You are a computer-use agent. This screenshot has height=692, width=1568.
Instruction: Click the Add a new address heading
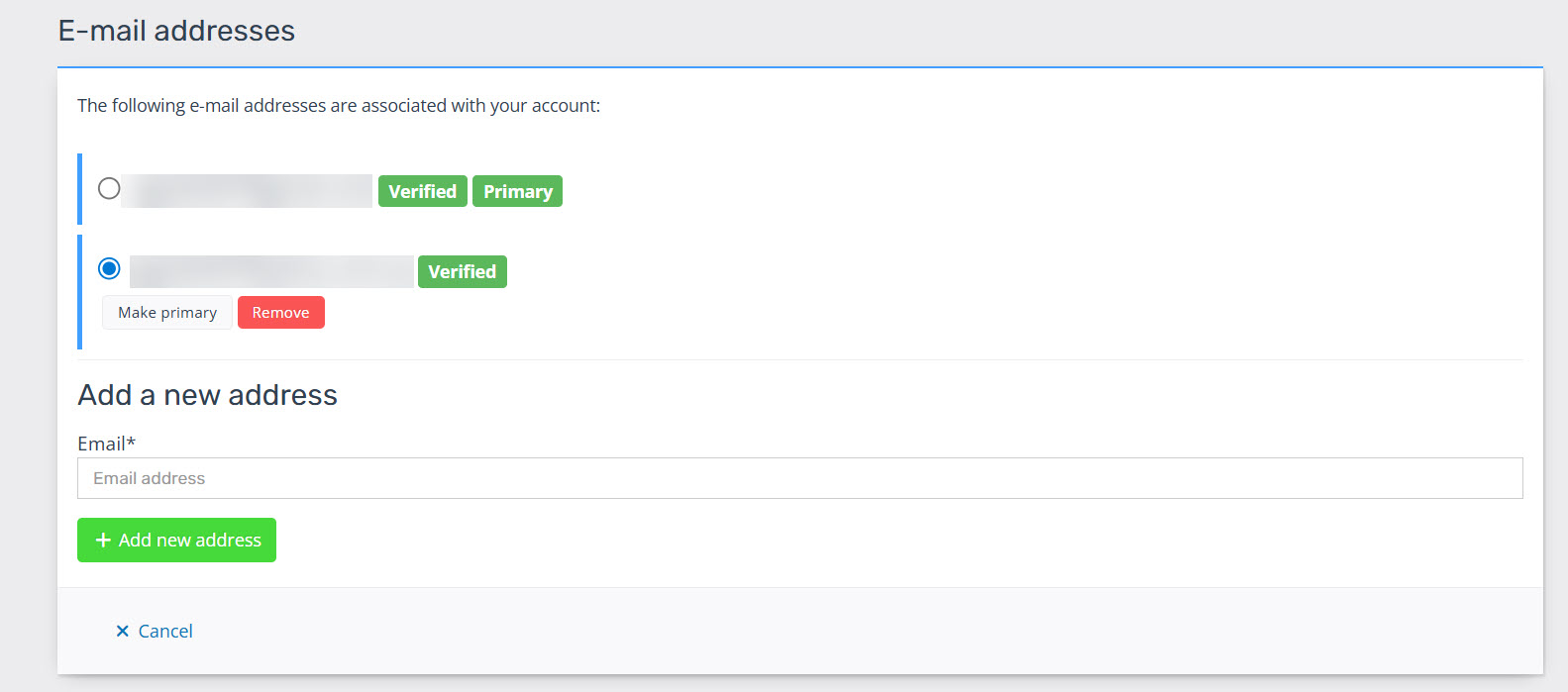207,395
